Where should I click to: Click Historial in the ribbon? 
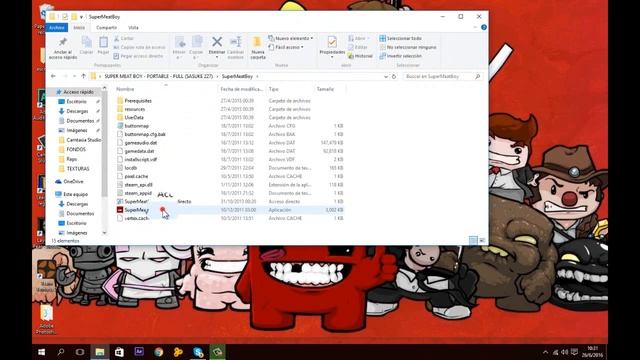[360, 56]
